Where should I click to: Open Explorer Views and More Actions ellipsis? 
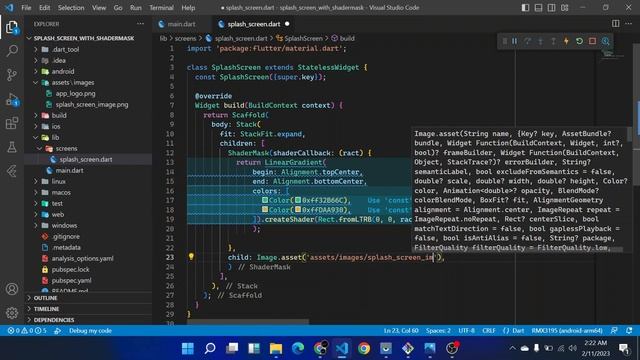click(140, 24)
